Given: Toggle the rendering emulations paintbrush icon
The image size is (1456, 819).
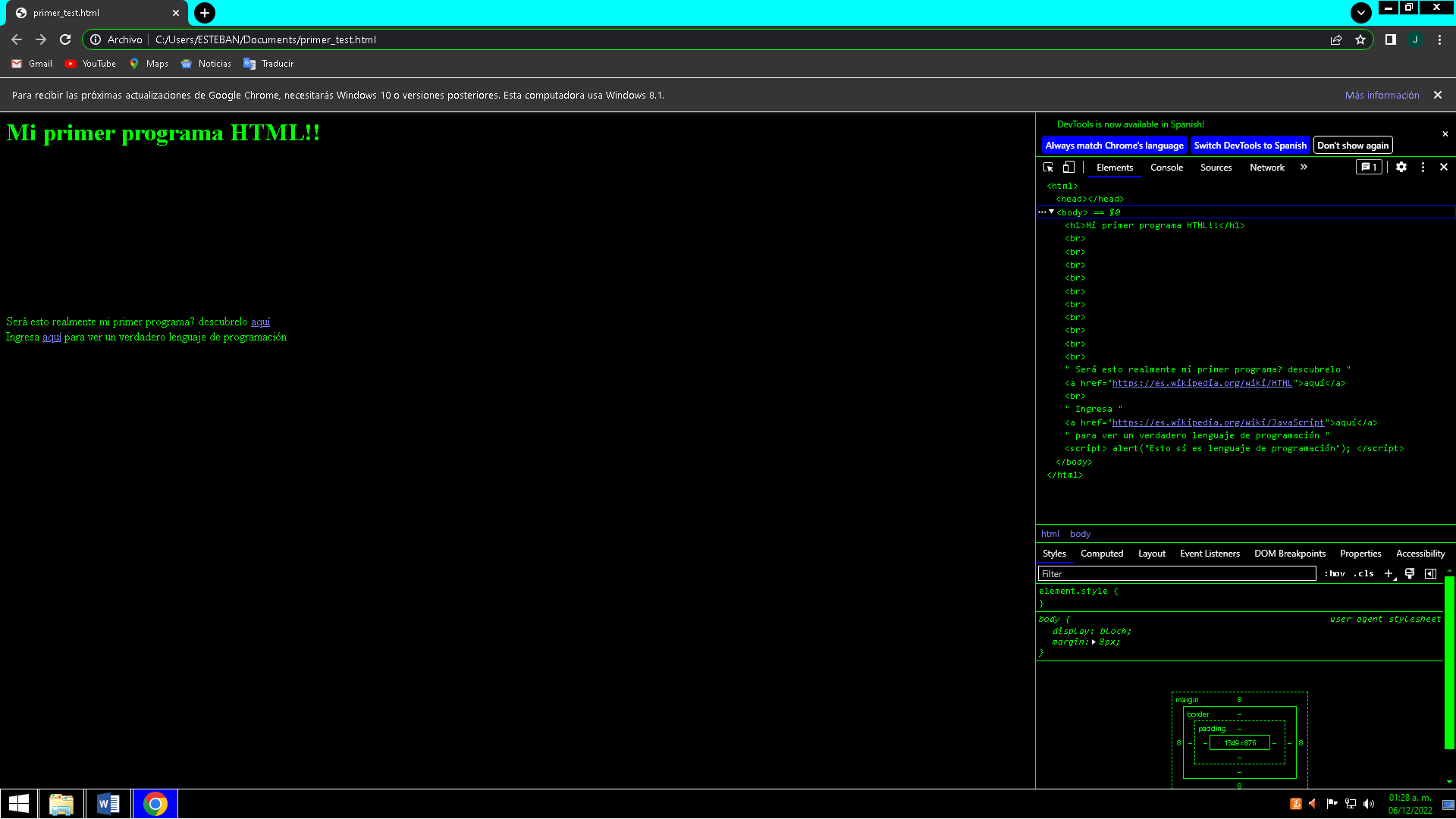Looking at the screenshot, I should [x=1409, y=574].
